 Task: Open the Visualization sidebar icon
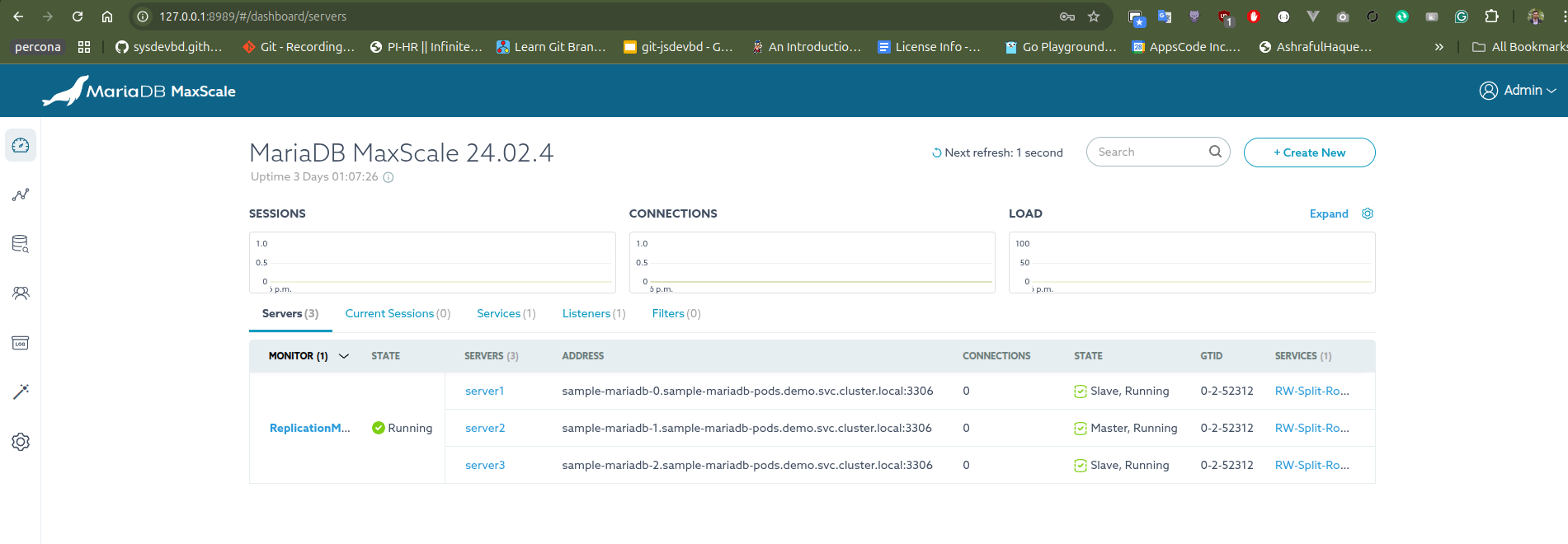[x=21, y=195]
